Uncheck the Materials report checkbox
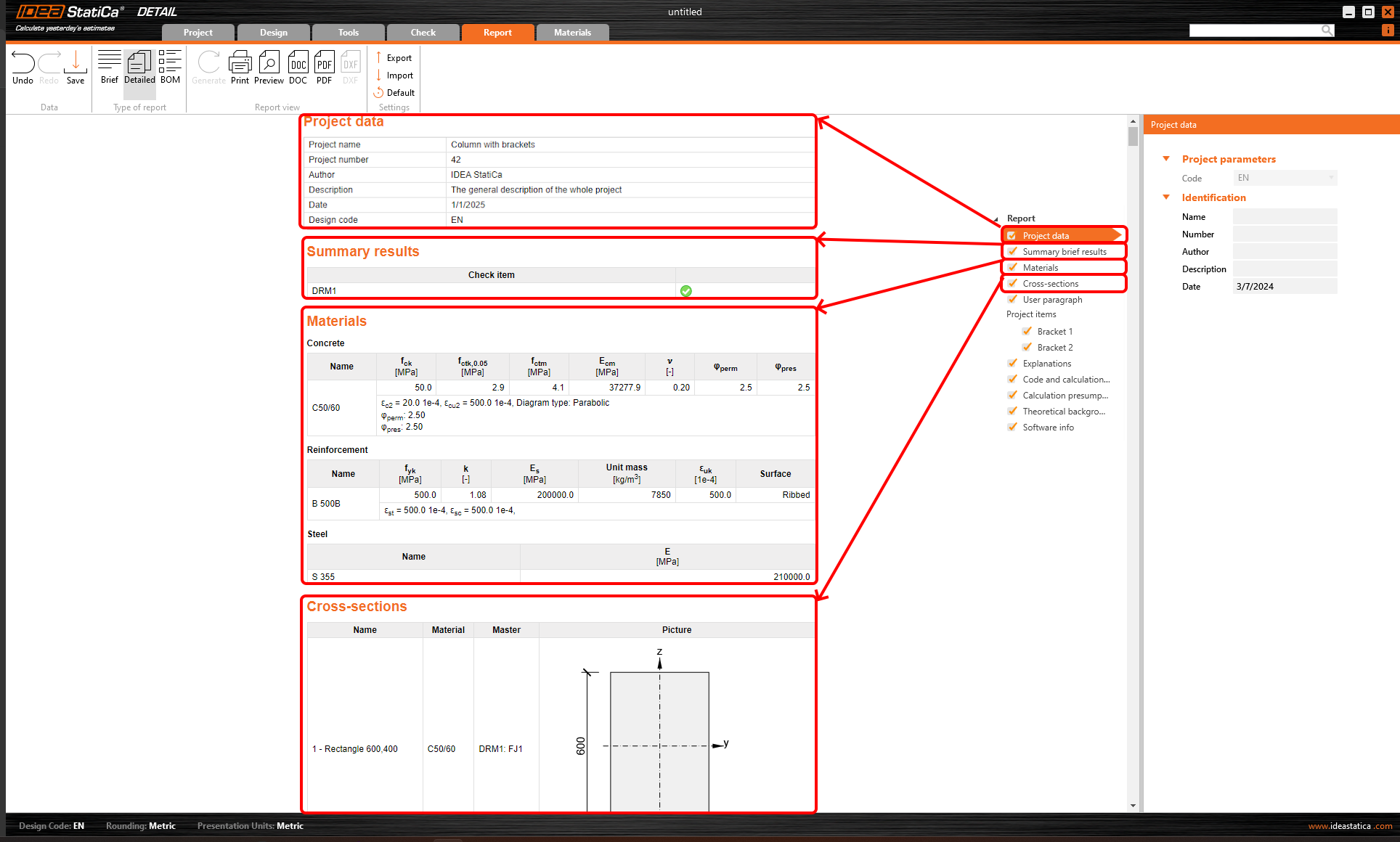 [1013, 267]
